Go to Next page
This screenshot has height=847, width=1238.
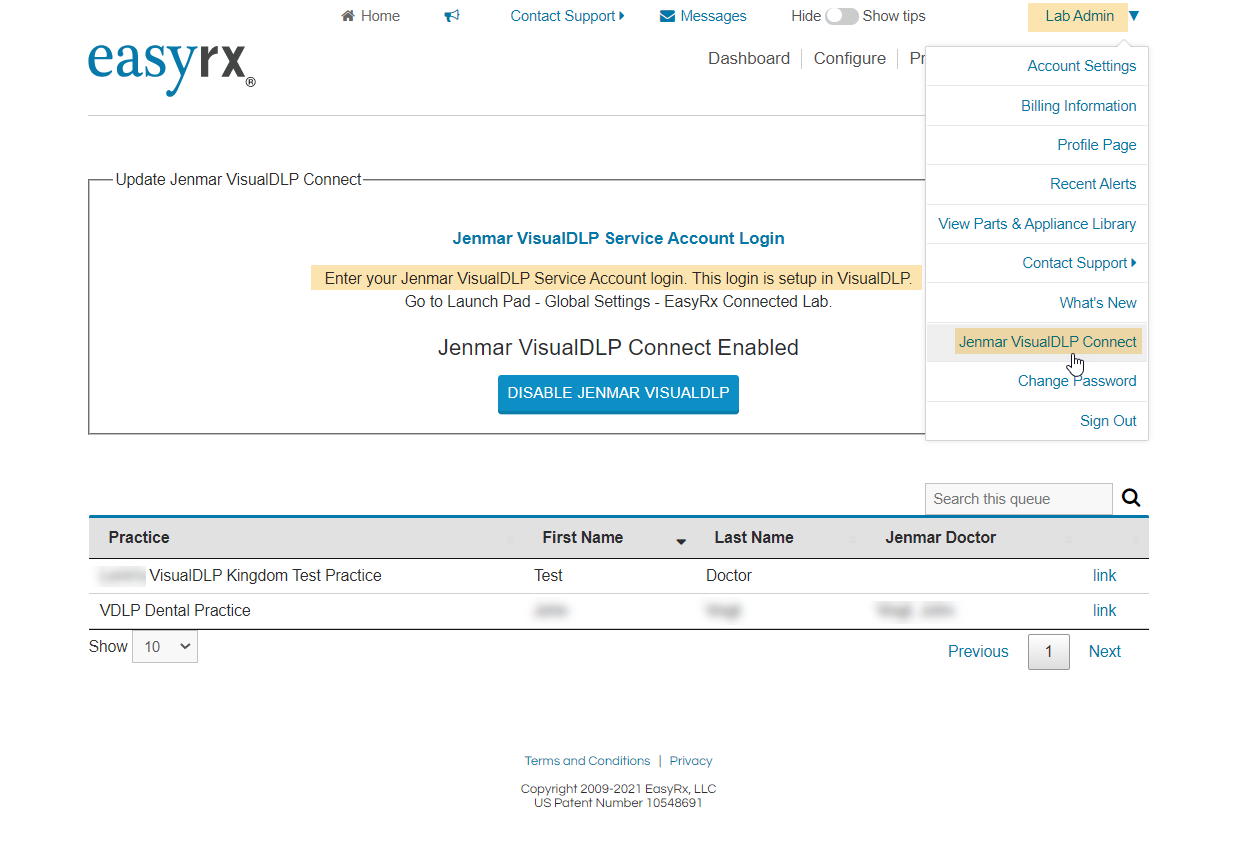[1104, 652]
